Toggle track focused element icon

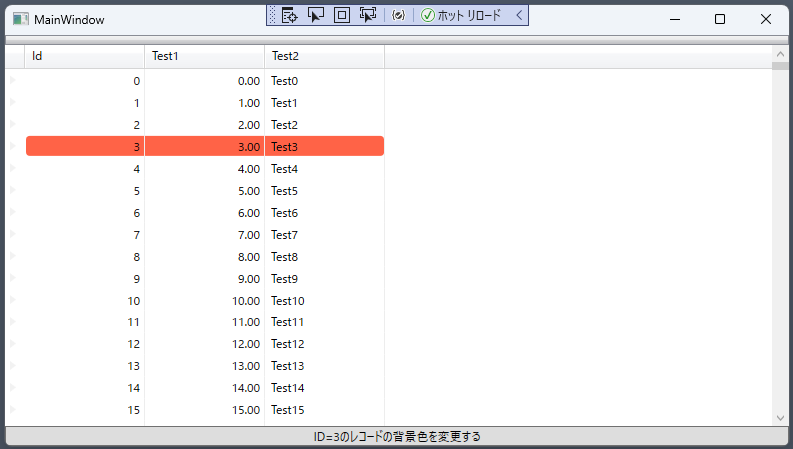tap(368, 15)
